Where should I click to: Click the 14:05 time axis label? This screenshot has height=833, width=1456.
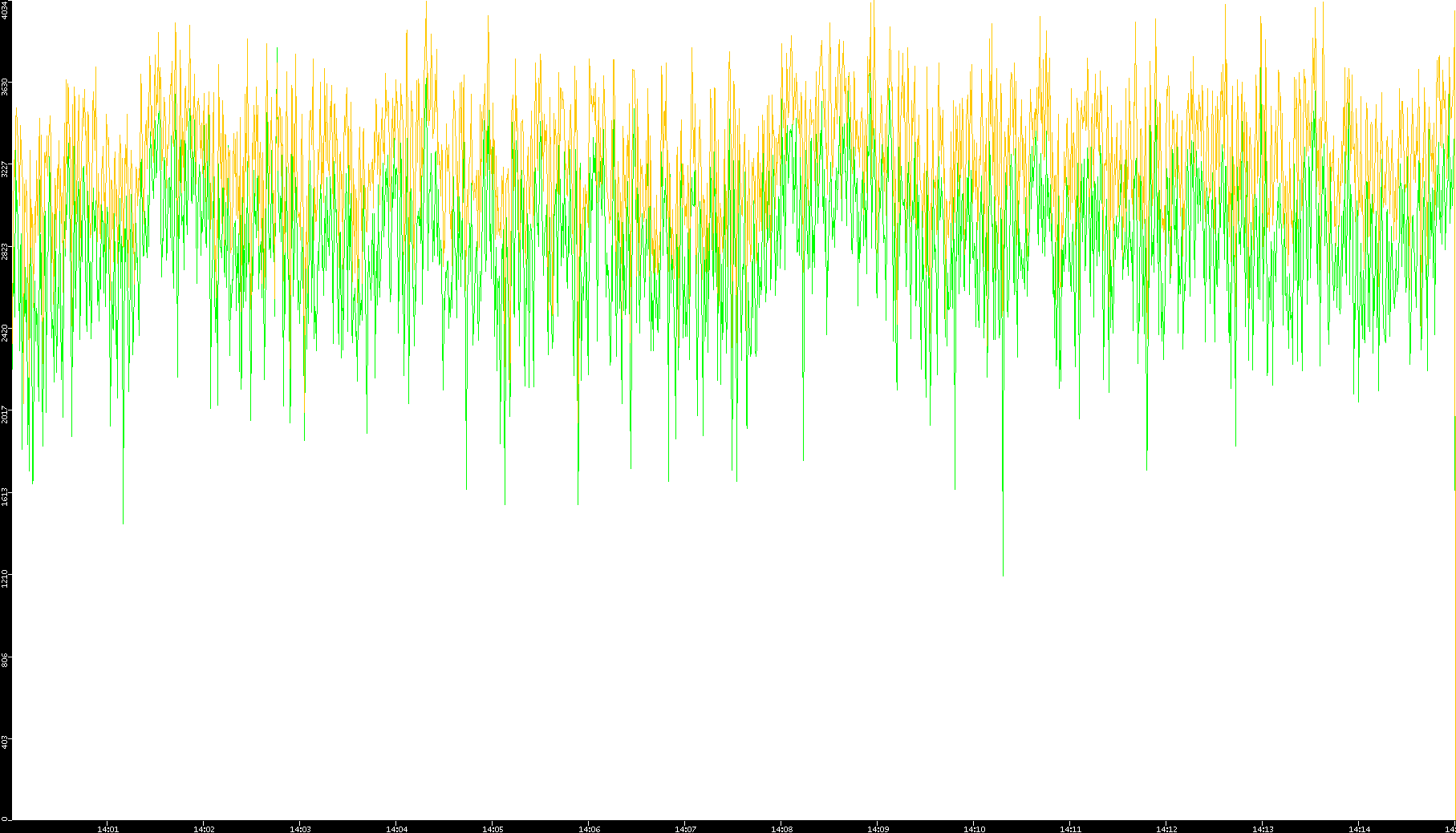[493, 828]
